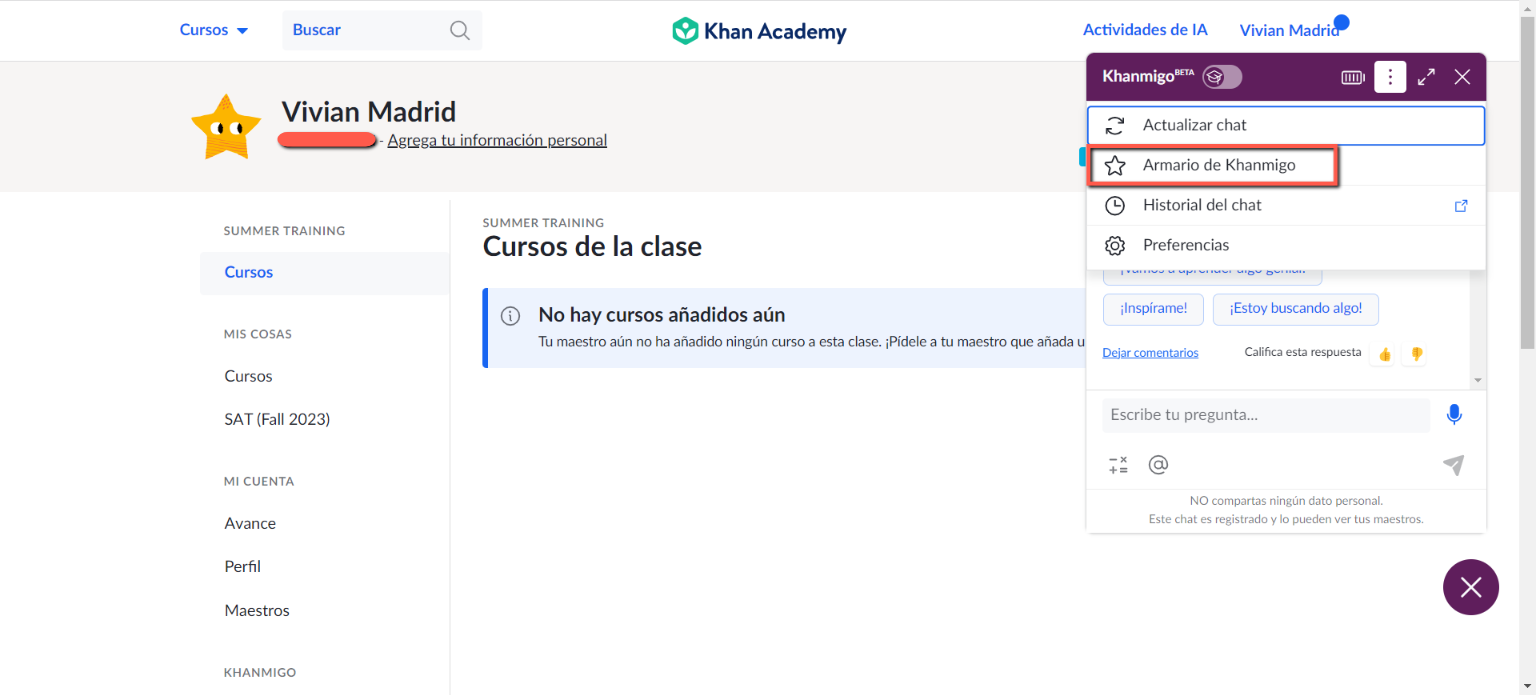Click the round purple X Khanmigo button
Screen dimensions: 1536x695
(1471, 587)
